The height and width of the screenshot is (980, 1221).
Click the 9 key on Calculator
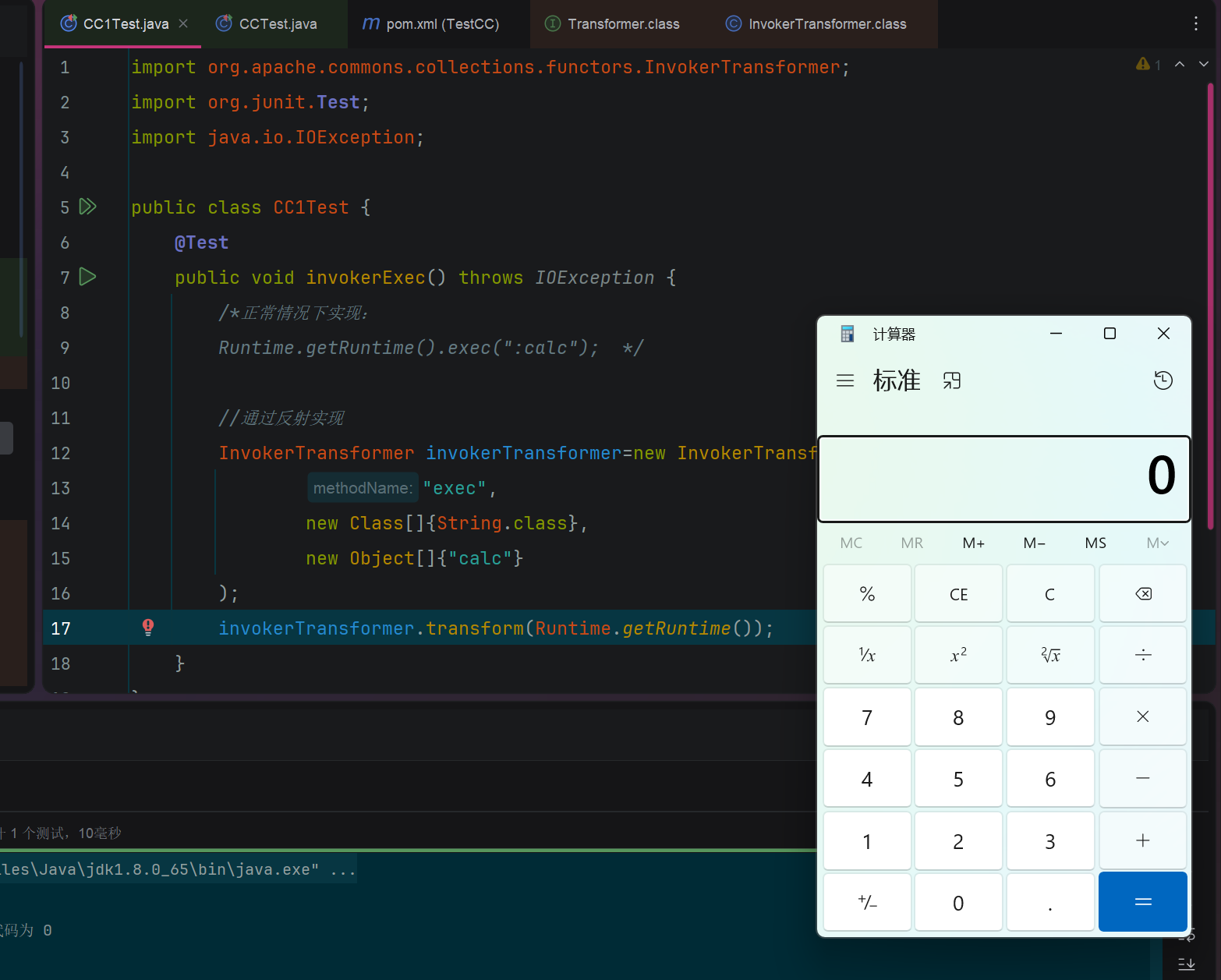coord(1050,716)
